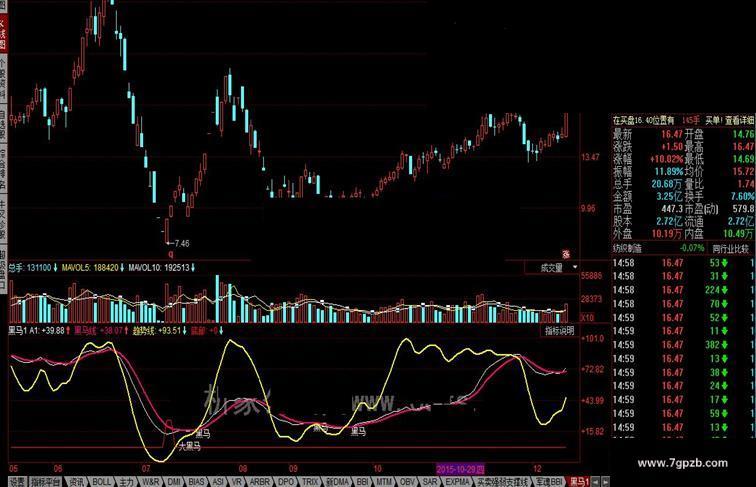Click the 趋势线: +93.51 readout
756x487 pixels.
pos(157,331)
